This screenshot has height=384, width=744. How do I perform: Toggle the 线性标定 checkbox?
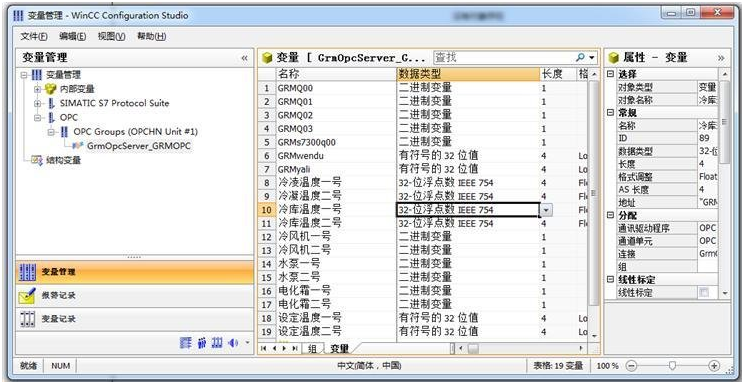704,293
